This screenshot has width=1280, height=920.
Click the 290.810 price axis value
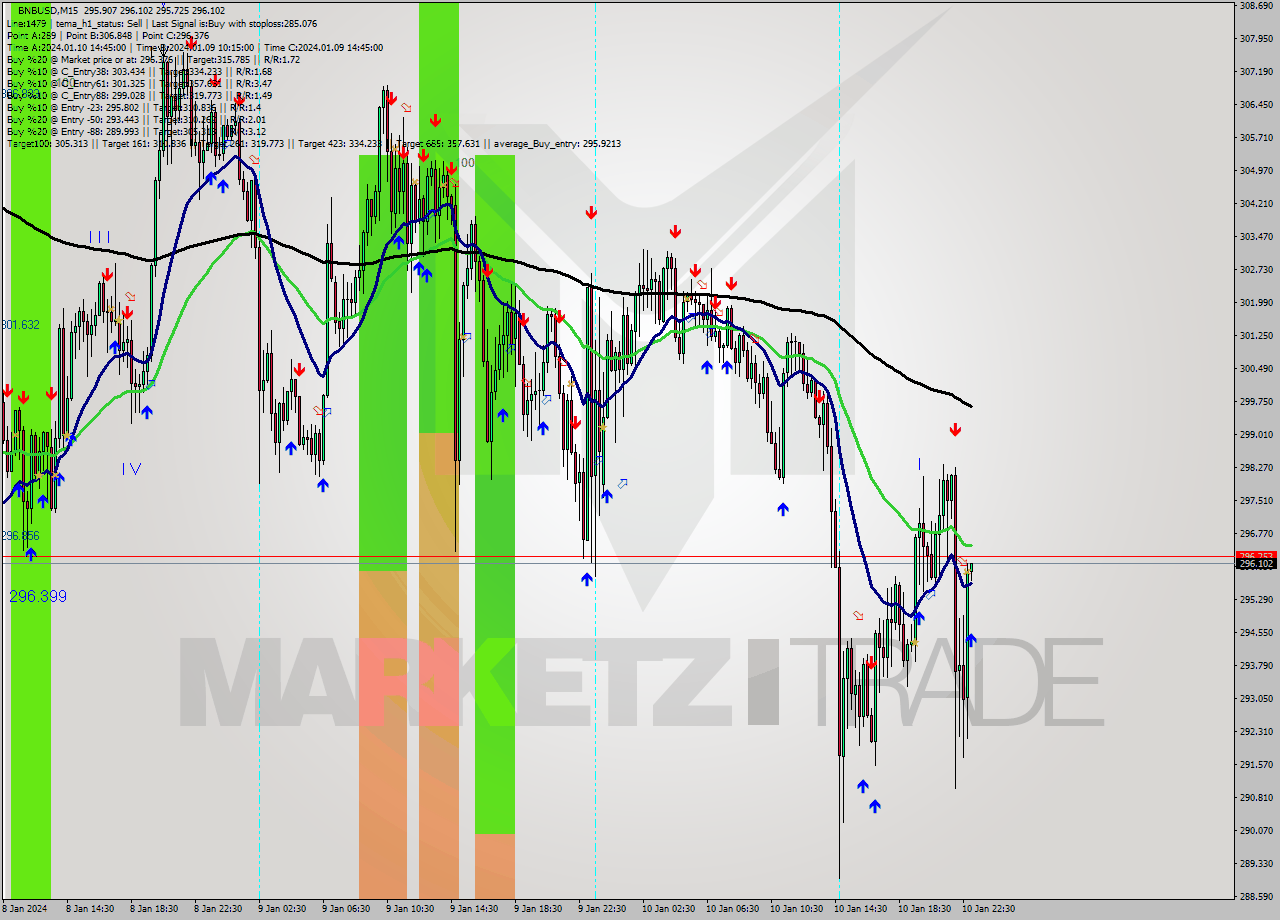pos(1256,798)
